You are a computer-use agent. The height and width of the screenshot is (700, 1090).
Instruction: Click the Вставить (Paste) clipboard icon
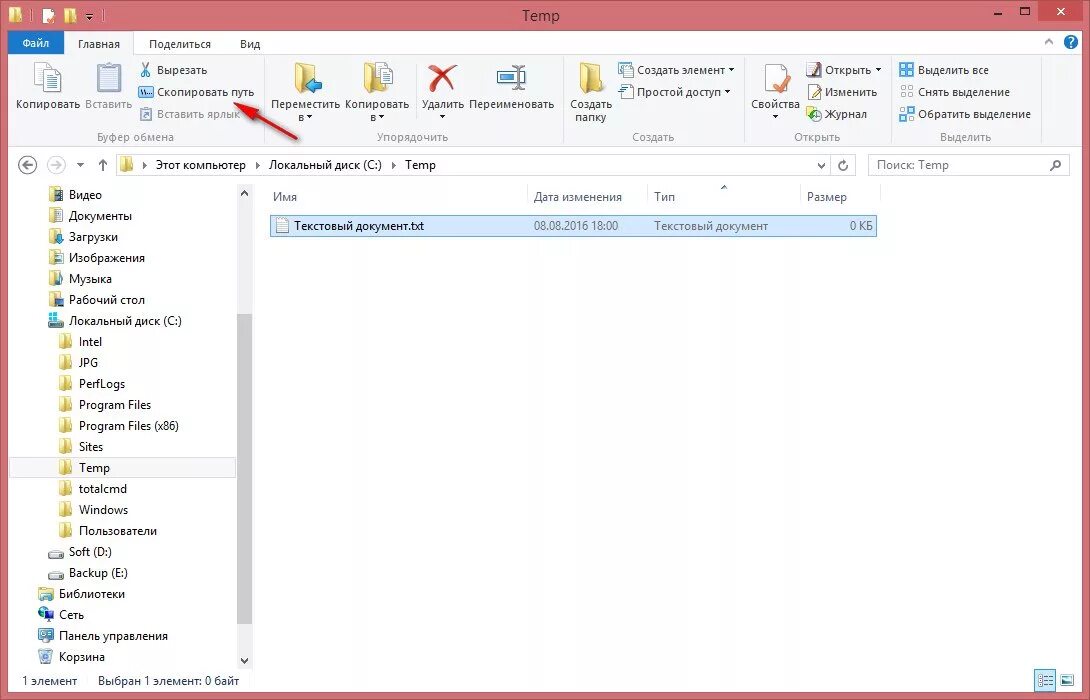(x=108, y=86)
